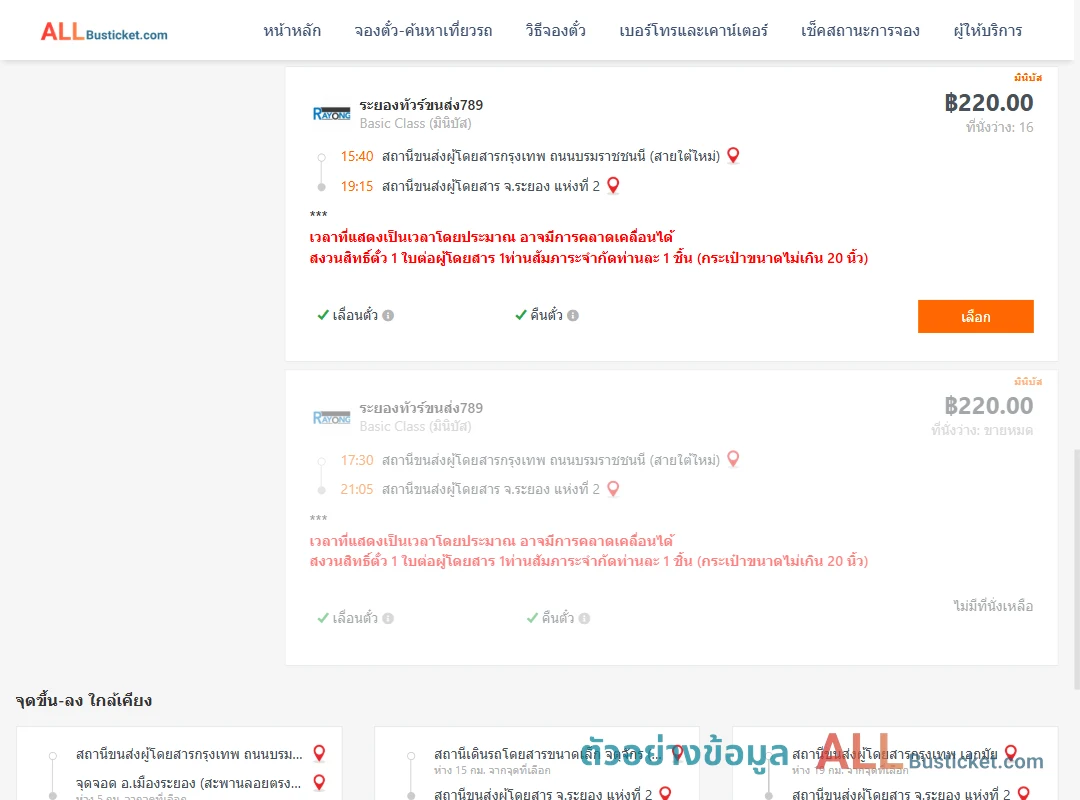Click เลื่อนตั๋ว label on the 15:40 trip

coord(355,315)
